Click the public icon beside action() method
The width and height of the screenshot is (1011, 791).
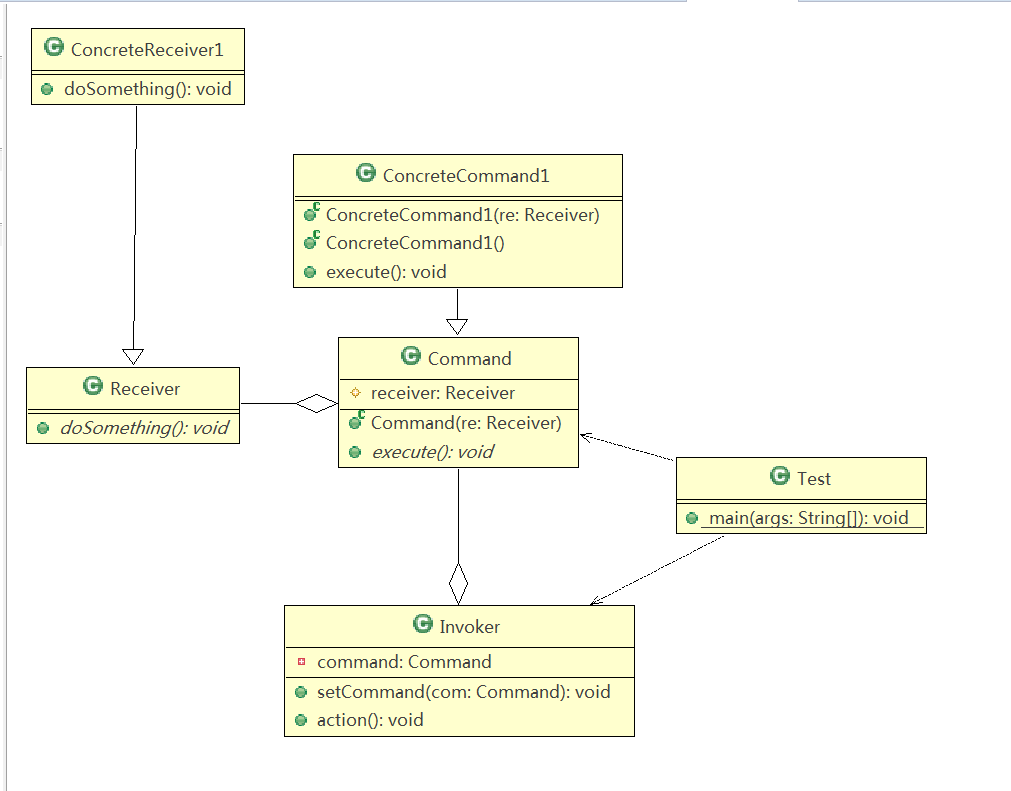coord(300,720)
